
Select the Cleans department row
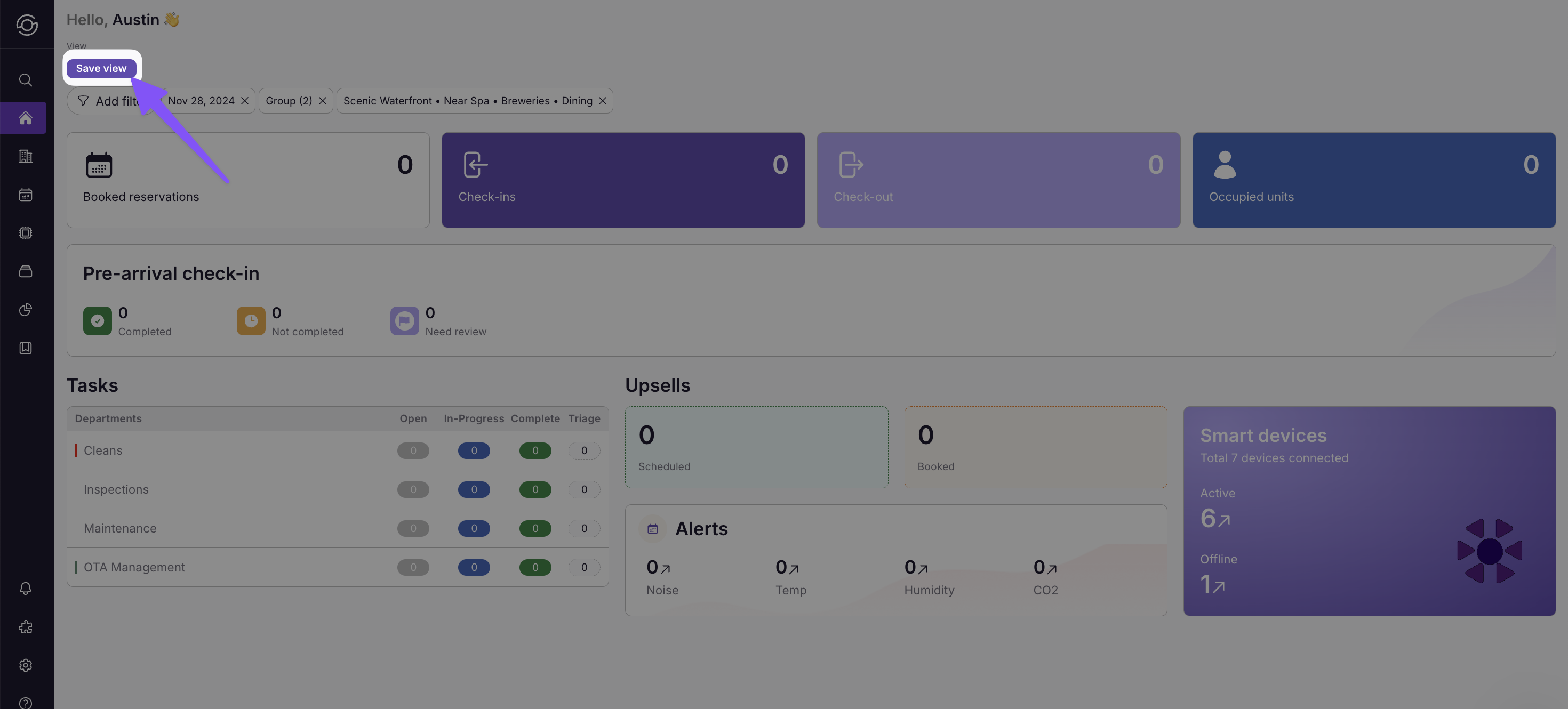click(x=103, y=450)
